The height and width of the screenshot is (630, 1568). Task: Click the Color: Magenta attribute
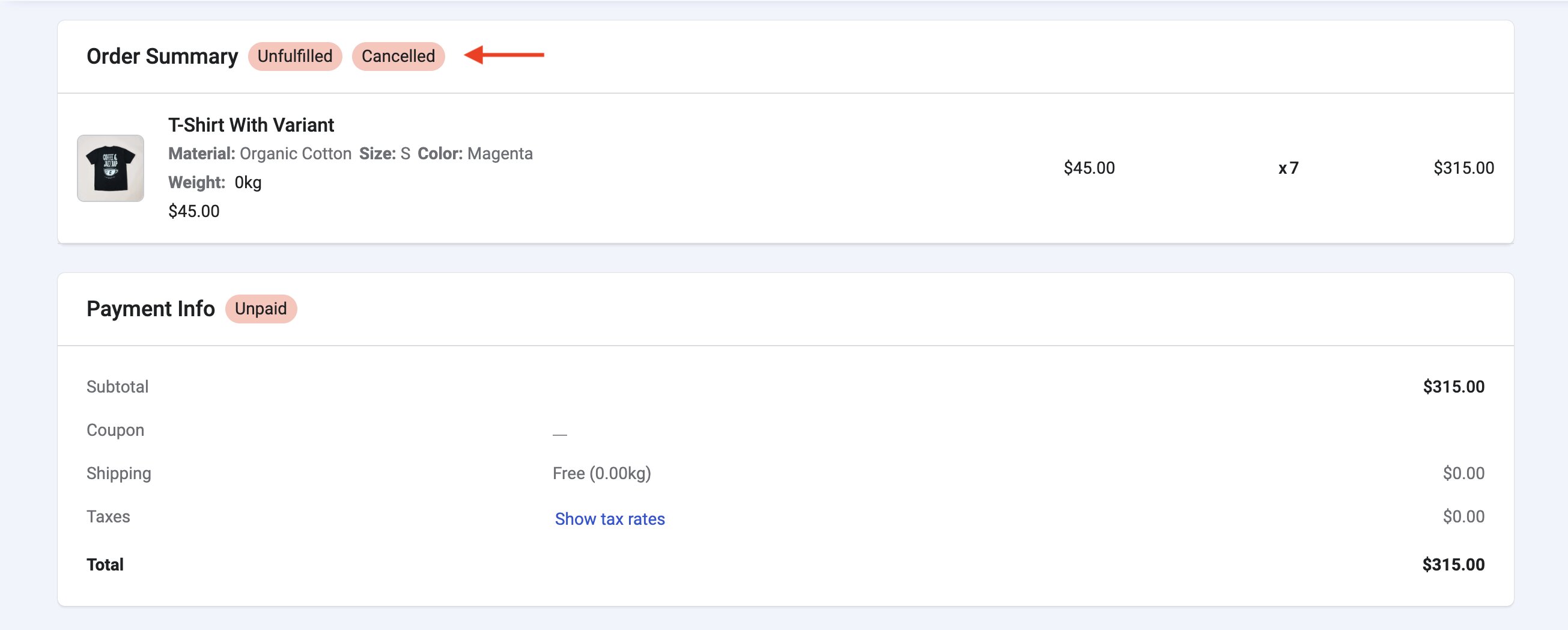click(475, 153)
